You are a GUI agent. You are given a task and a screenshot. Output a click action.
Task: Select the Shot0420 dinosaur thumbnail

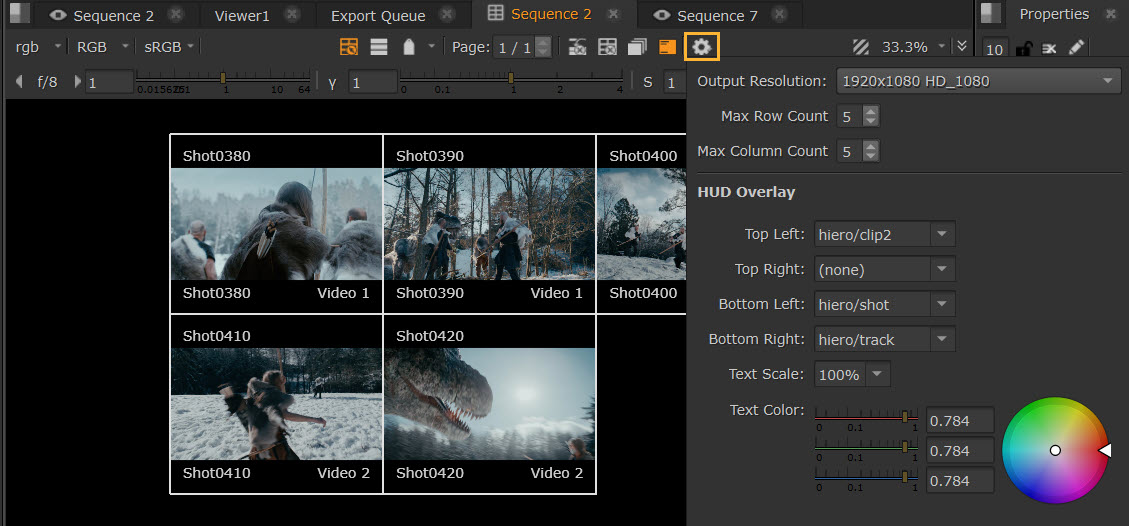[490, 404]
